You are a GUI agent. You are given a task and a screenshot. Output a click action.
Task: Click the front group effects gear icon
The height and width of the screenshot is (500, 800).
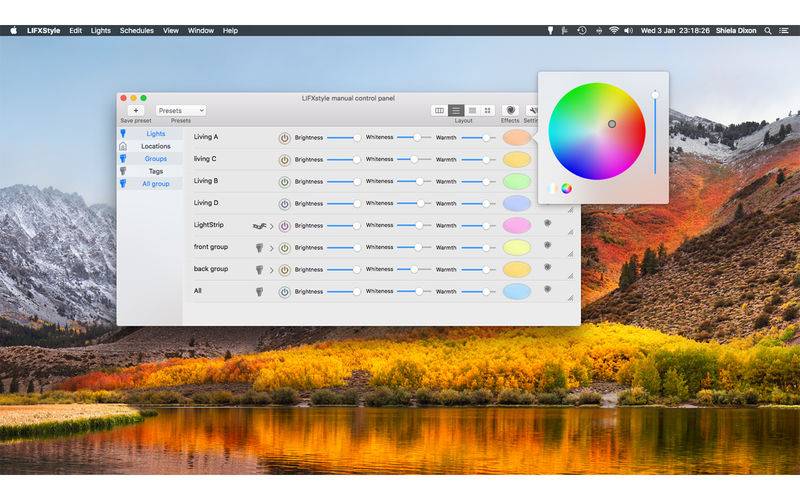547,245
